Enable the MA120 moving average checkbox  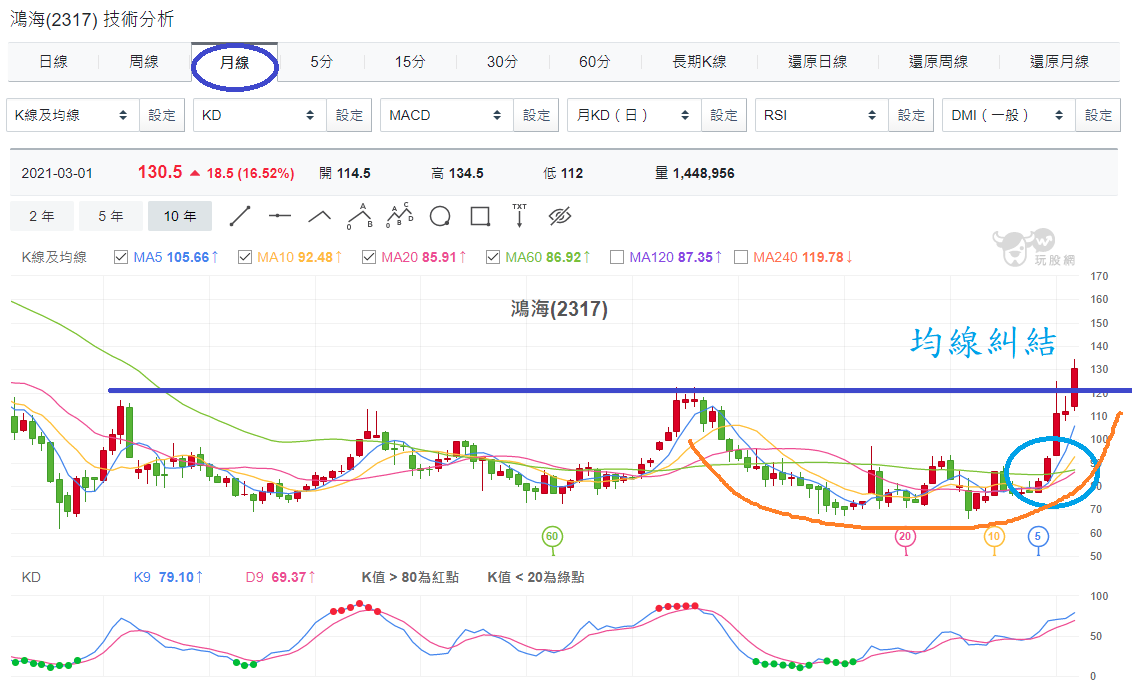pos(617,257)
